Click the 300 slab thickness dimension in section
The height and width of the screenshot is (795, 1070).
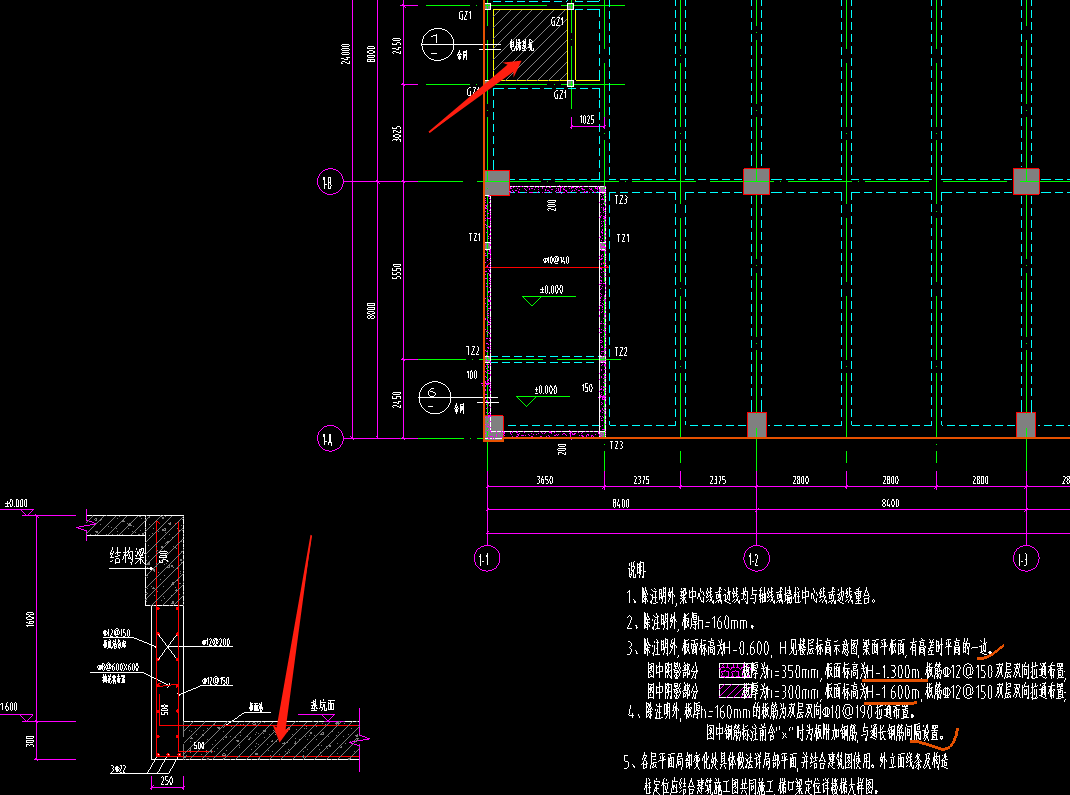click(x=30, y=741)
